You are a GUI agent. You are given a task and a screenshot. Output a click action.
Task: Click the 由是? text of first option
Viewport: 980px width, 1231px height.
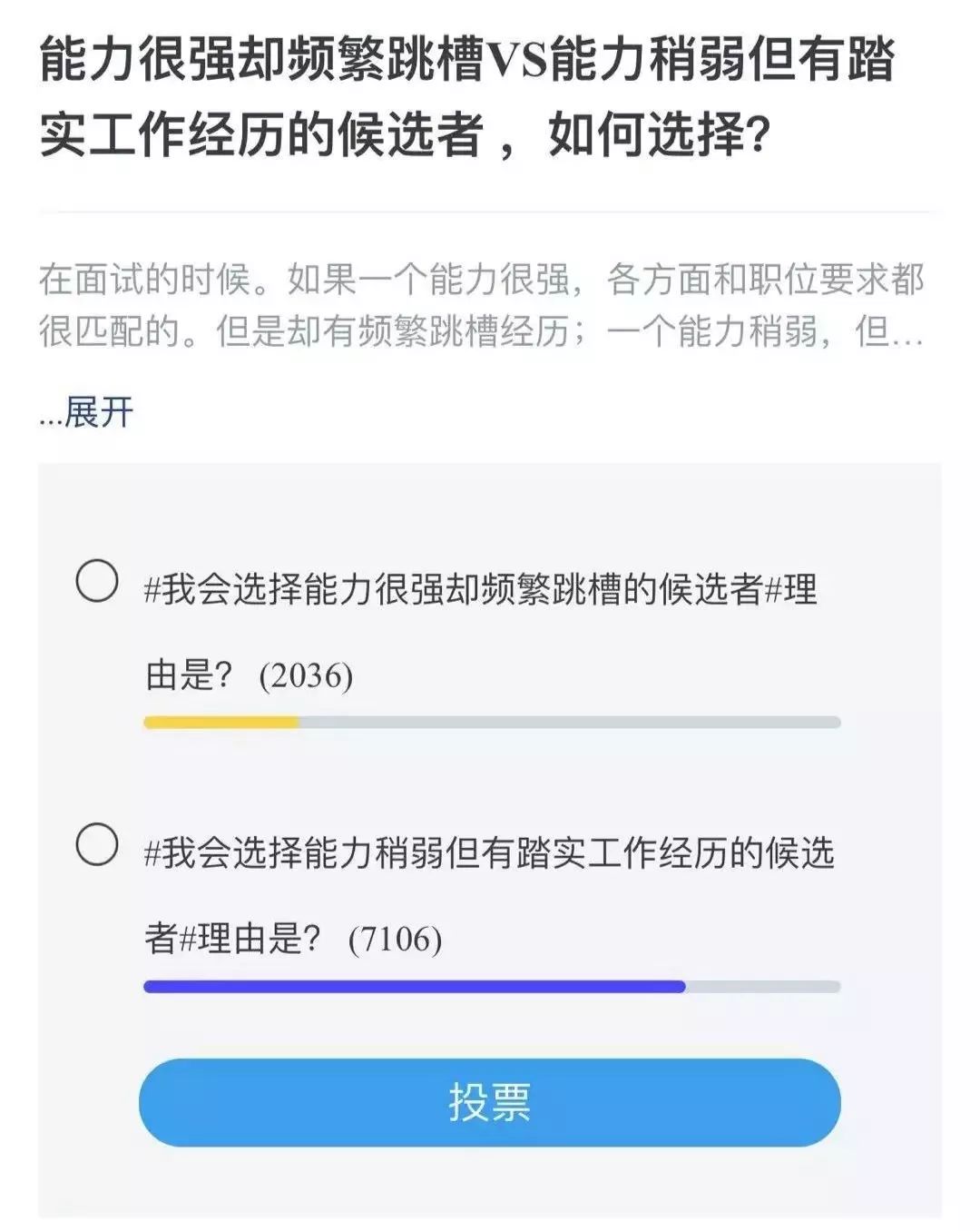(190, 675)
